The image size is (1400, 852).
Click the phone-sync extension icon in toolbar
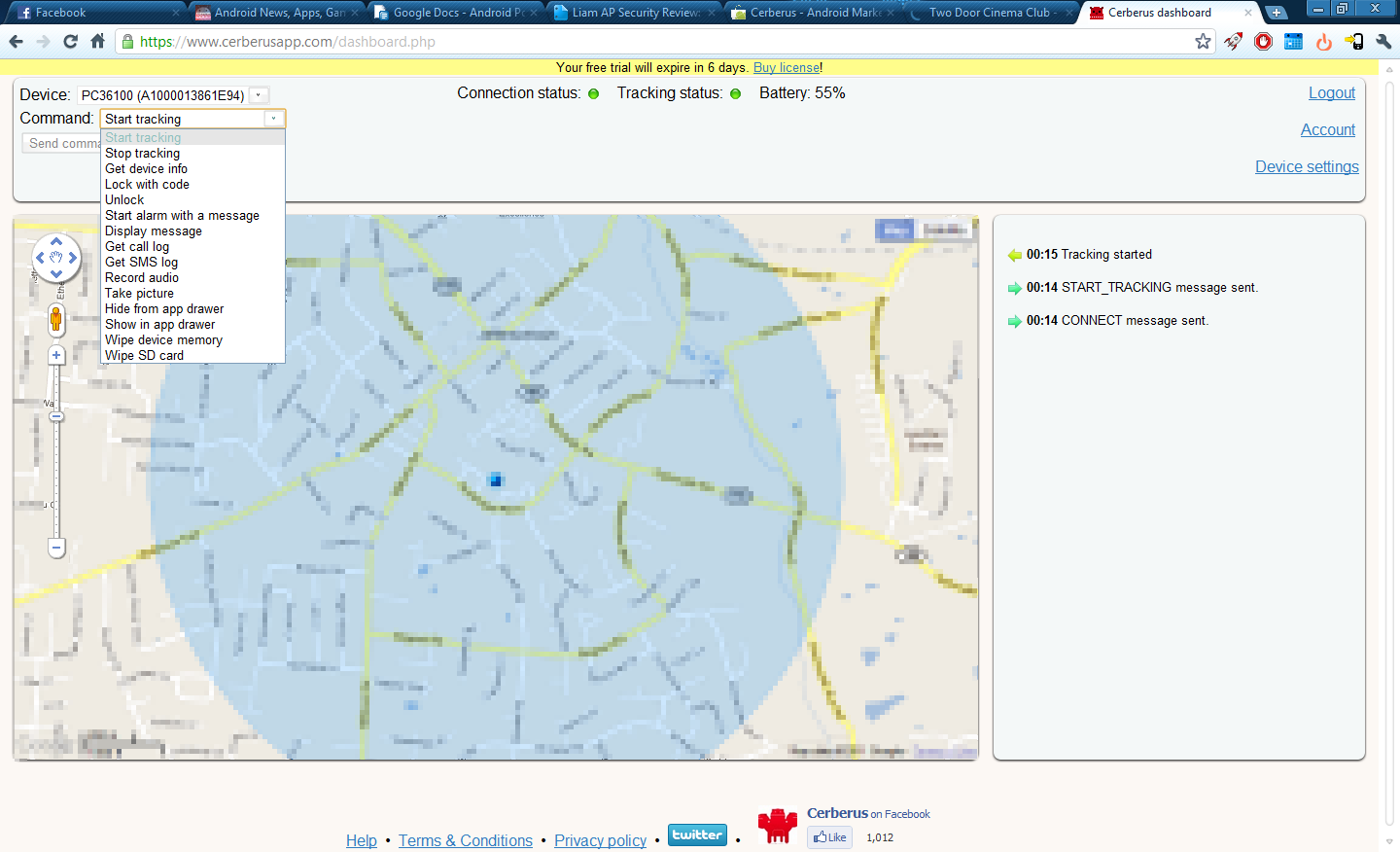[x=1353, y=41]
